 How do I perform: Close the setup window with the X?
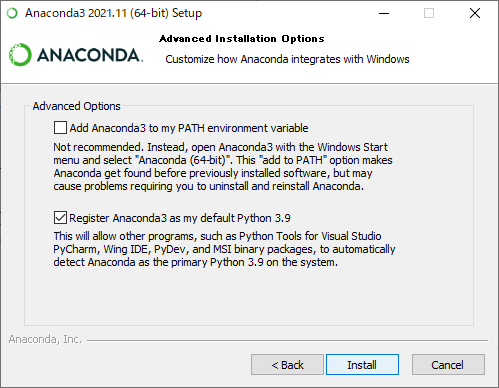[x=475, y=13]
